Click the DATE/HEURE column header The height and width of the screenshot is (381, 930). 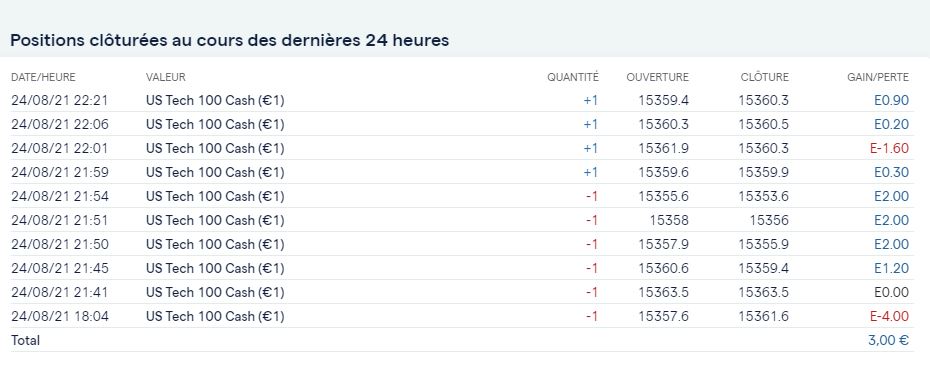(x=43, y=77)
